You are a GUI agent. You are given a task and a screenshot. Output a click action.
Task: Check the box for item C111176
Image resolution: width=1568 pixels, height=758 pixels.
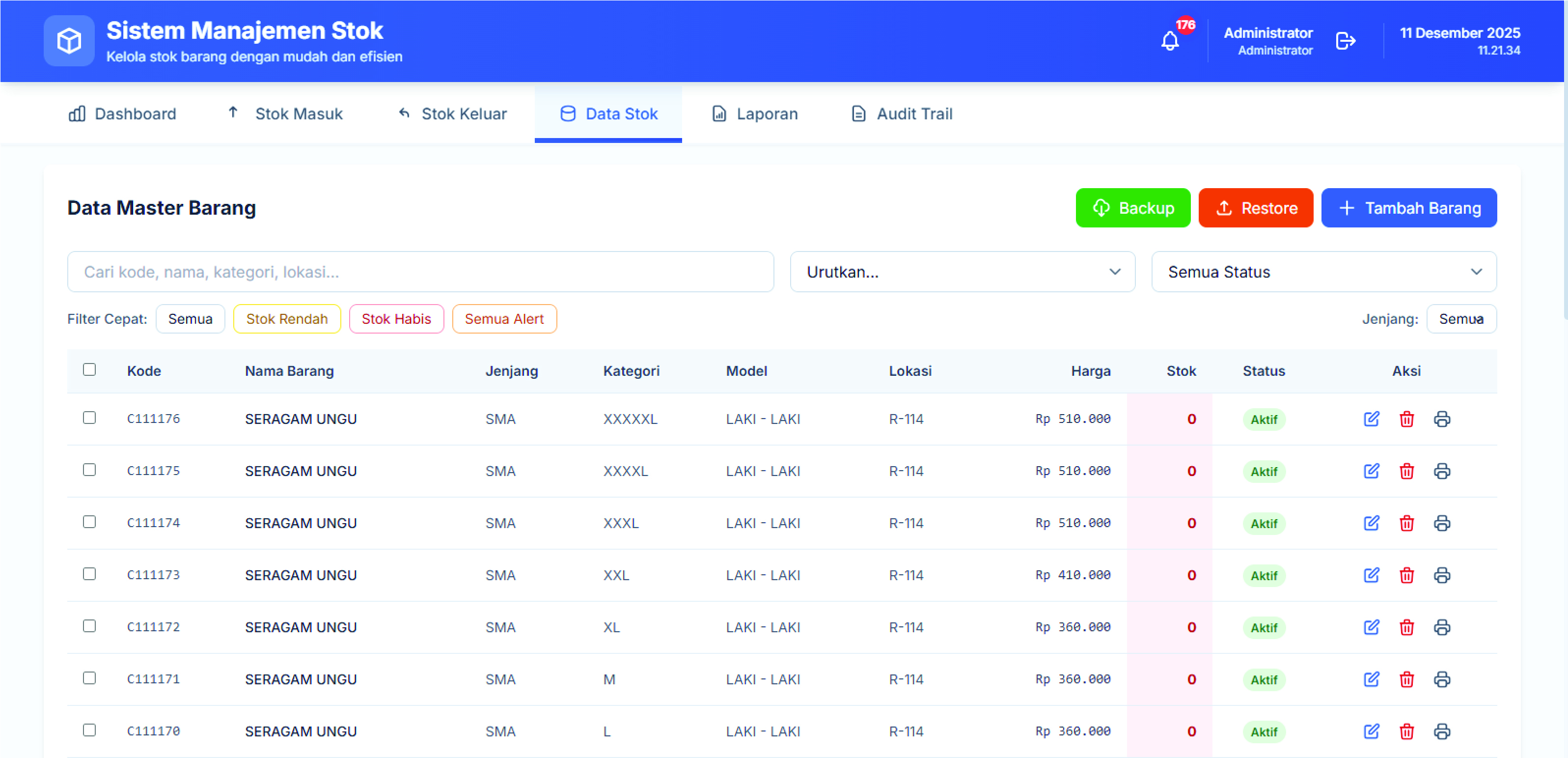click(x=89, y=418)
